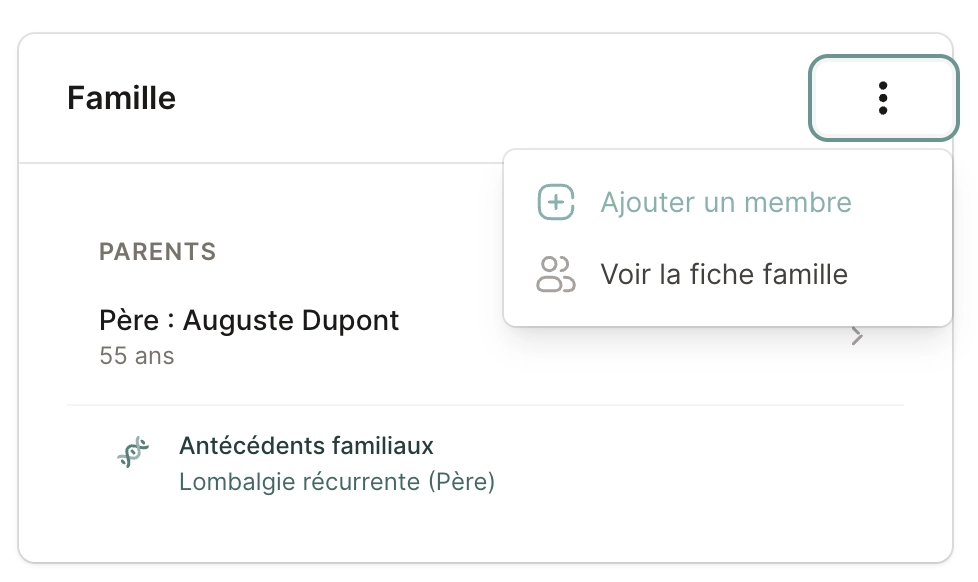Click the PARENTS section header
The width and height of the screenshot is (978, 582).
(x=157, y=252)
